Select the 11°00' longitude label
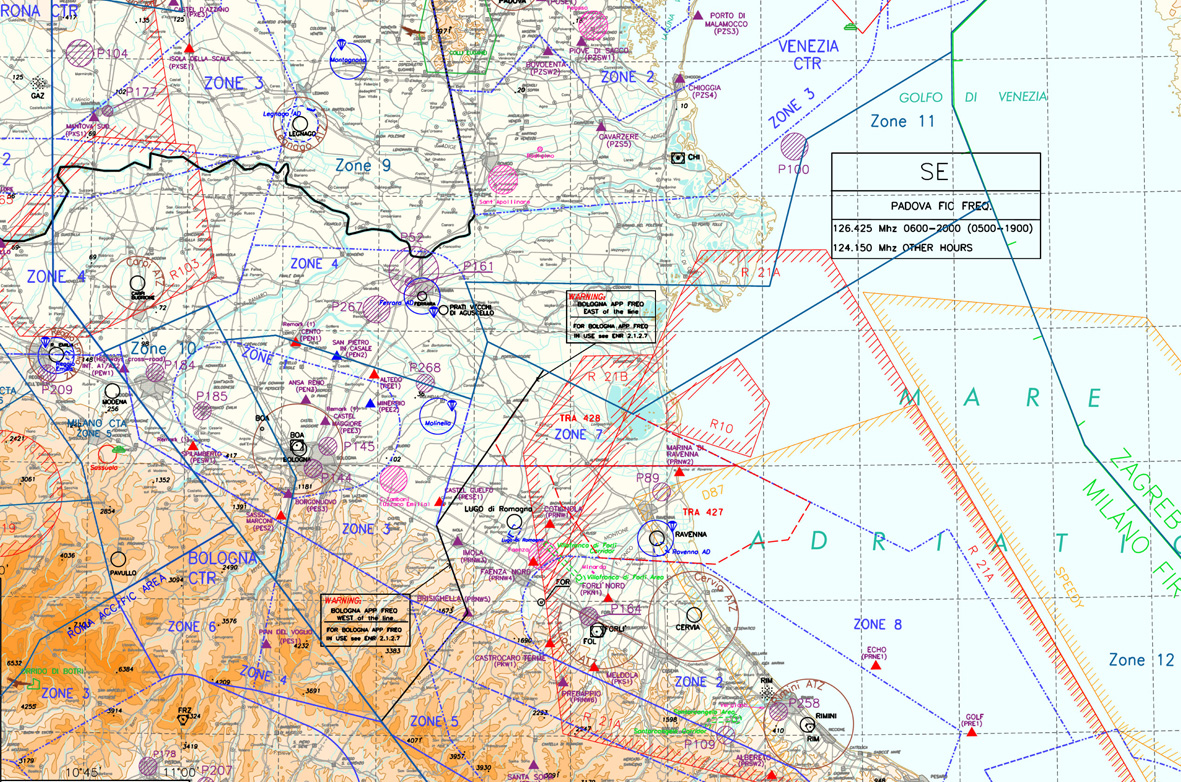This screenshot has height=782, width=1181. click(179, 772)
